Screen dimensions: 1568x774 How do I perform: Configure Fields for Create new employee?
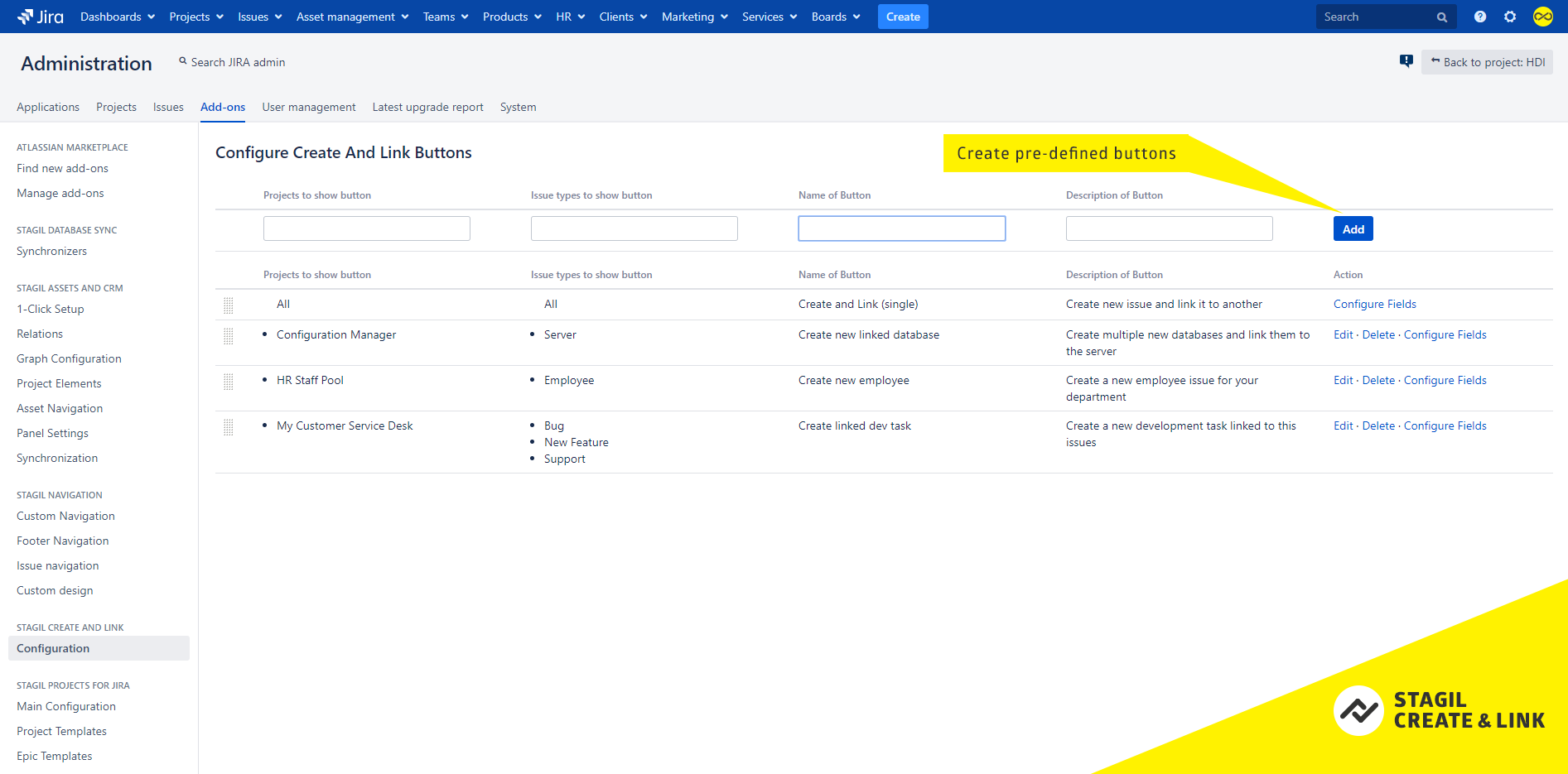(1445, 380)
